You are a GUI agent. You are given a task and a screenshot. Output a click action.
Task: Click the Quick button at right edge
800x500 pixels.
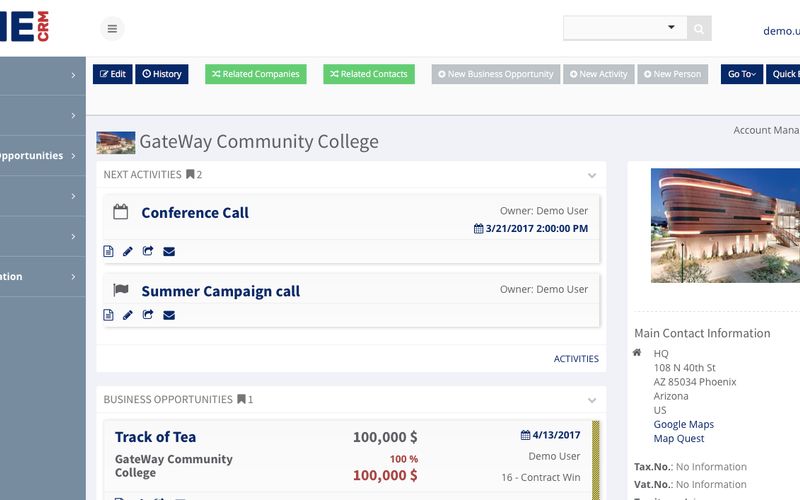[x=783, y=74]
